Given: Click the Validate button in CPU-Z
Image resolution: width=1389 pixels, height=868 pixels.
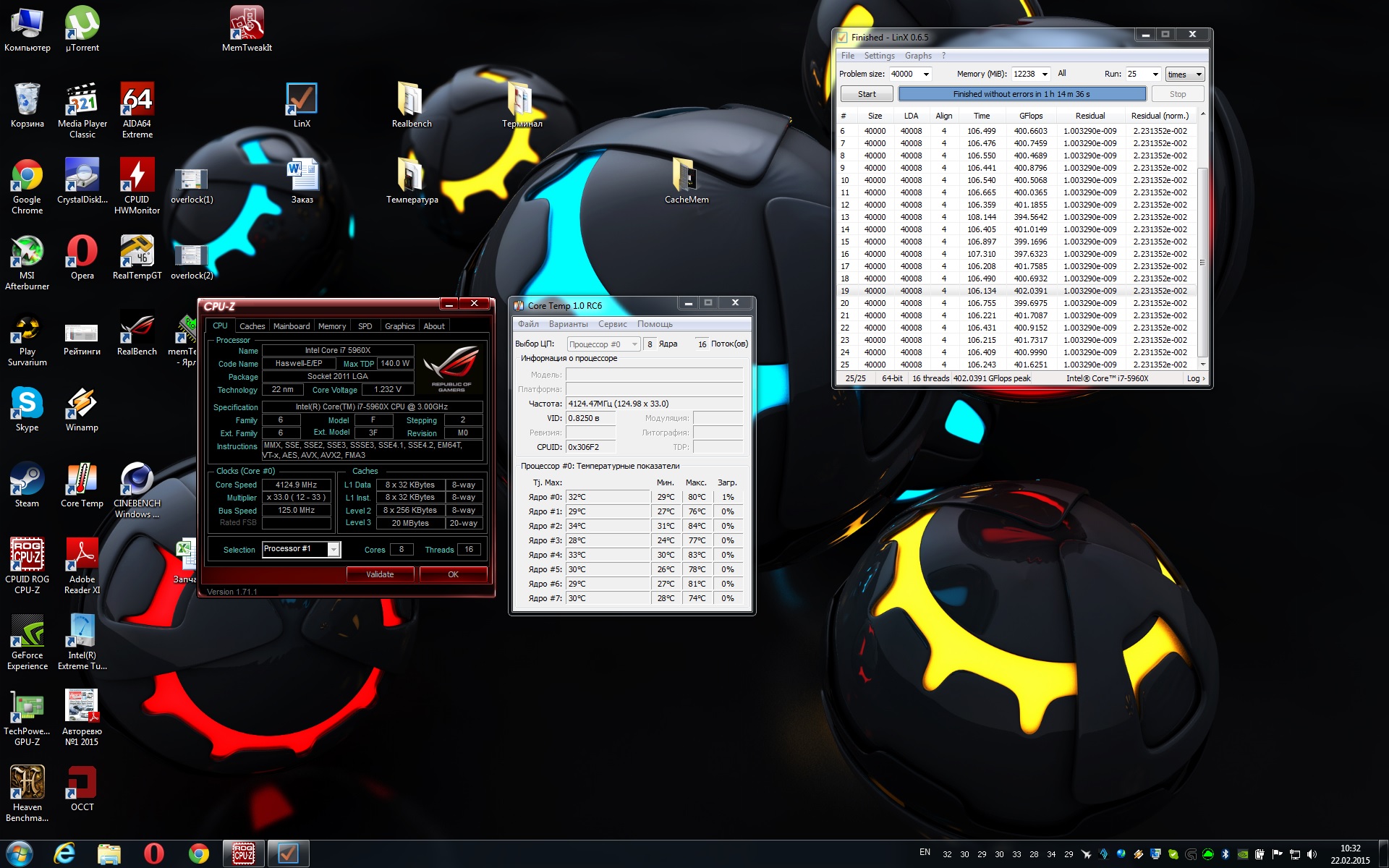Looking at the screenshot, I should point(380,574).
